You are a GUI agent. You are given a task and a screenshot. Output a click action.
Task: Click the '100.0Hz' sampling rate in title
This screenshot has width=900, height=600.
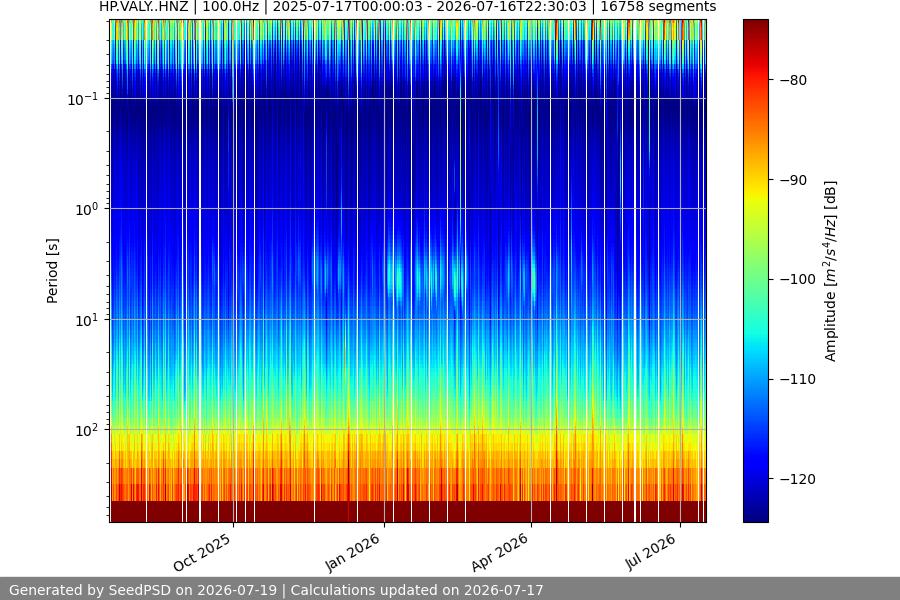[x=231, y=7]
